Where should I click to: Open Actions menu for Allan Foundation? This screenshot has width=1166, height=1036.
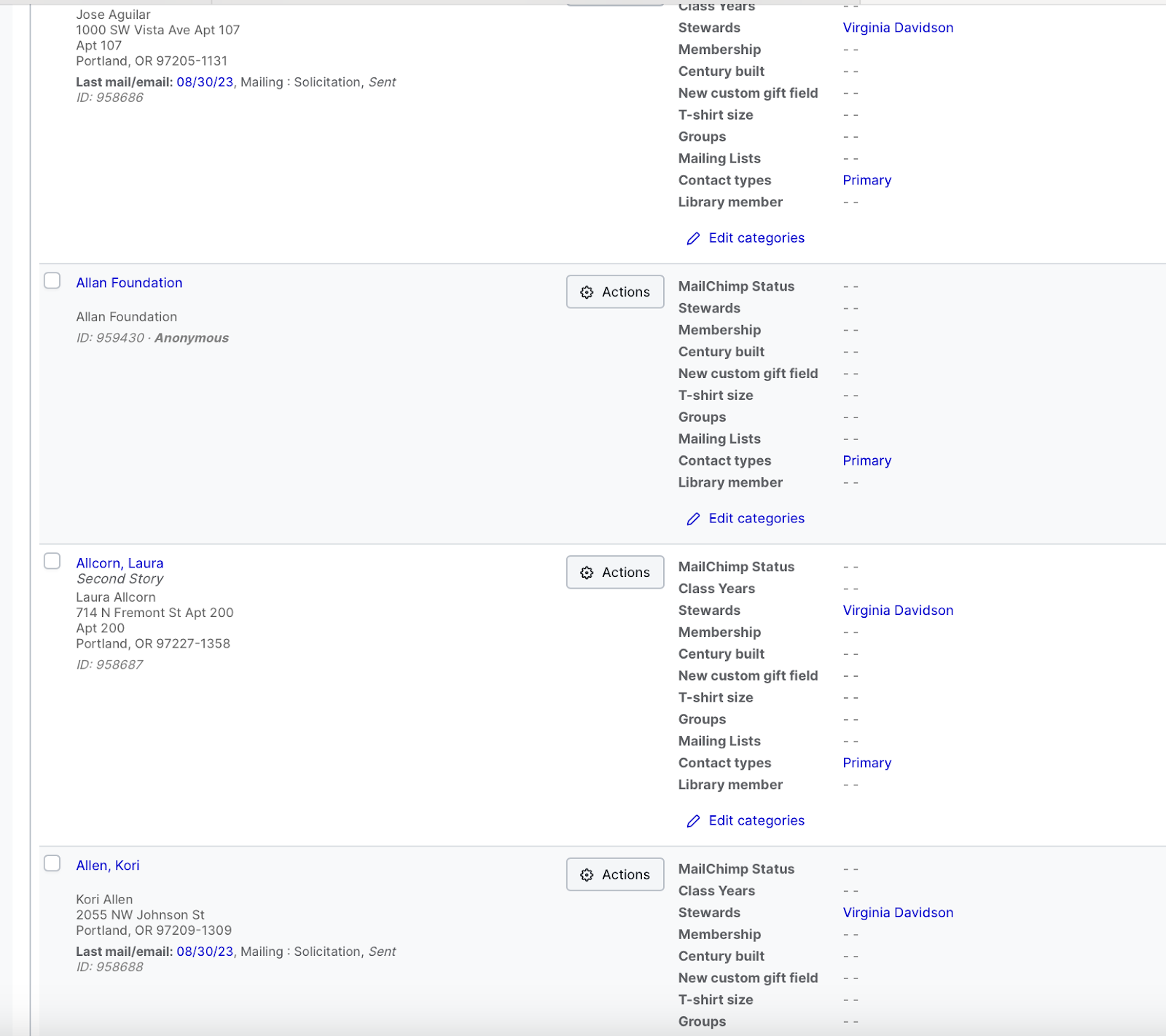point(615,291)
